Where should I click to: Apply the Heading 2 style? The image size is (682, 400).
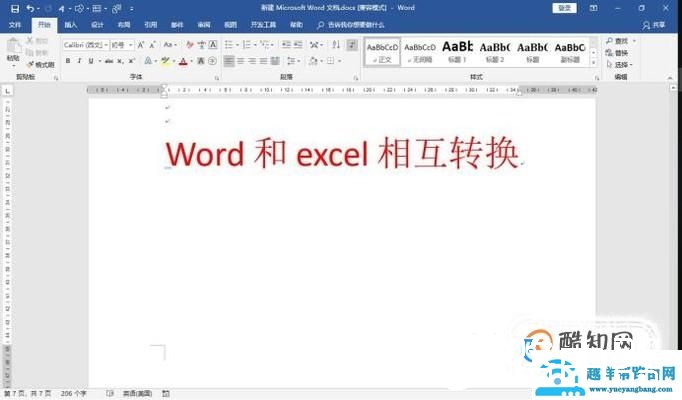495,51
